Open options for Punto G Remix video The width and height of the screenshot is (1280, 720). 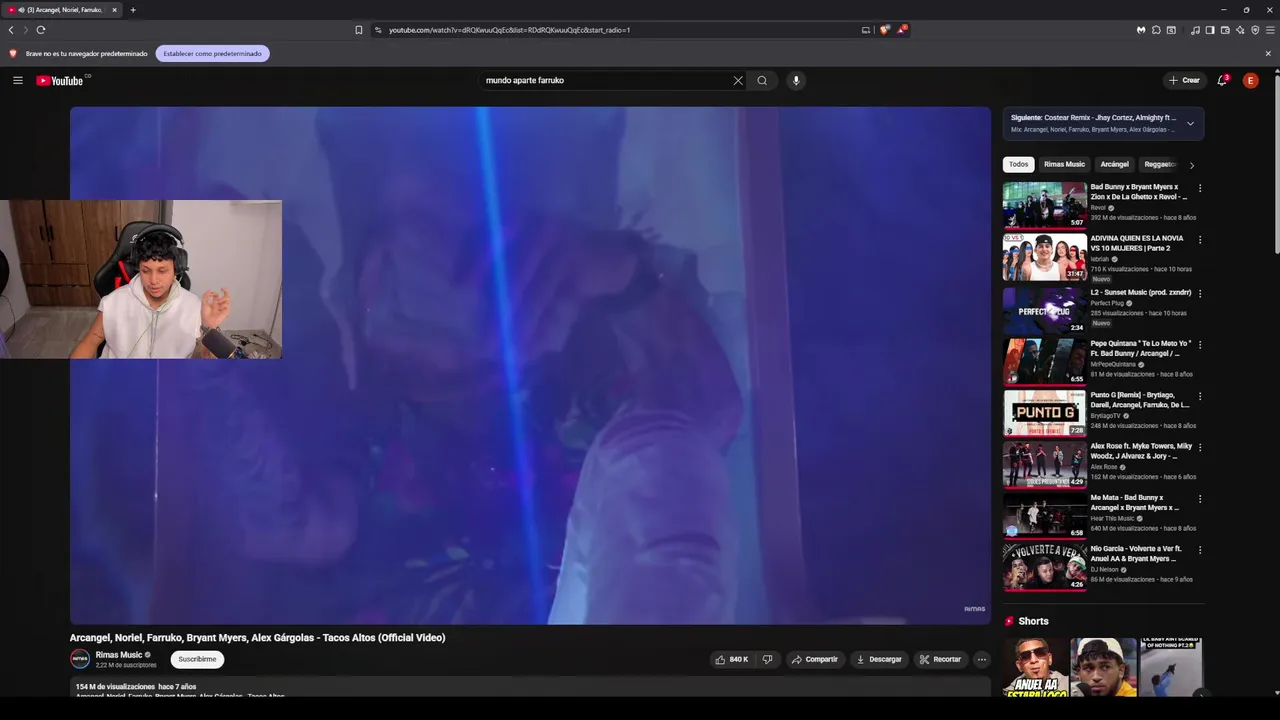pos(1200,396)
